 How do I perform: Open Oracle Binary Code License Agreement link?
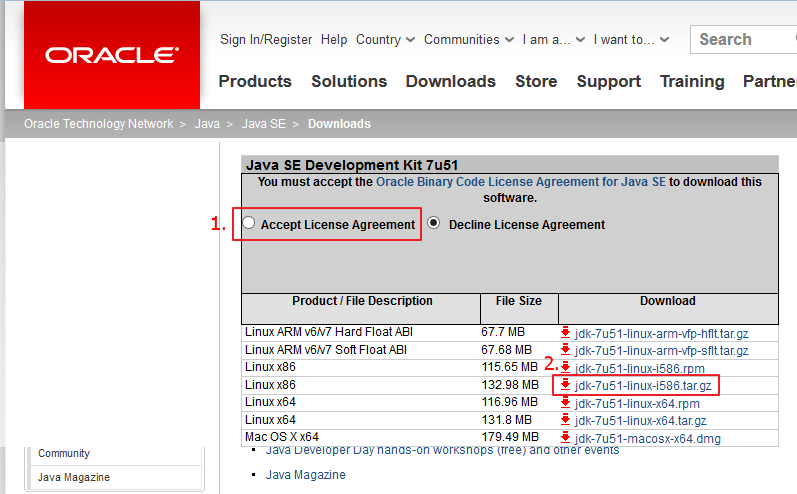tap(520, 182)
